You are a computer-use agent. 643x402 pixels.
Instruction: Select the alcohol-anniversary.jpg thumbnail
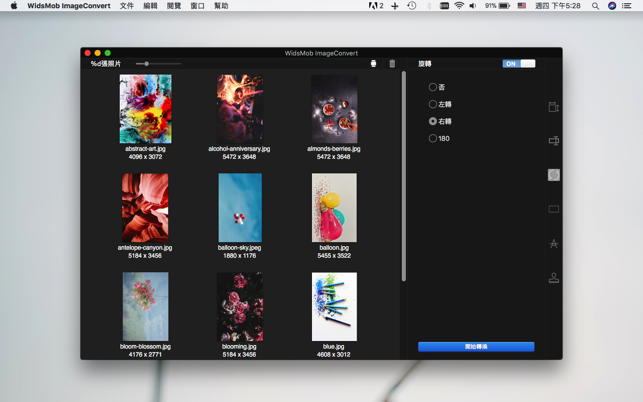pos(240,109)
